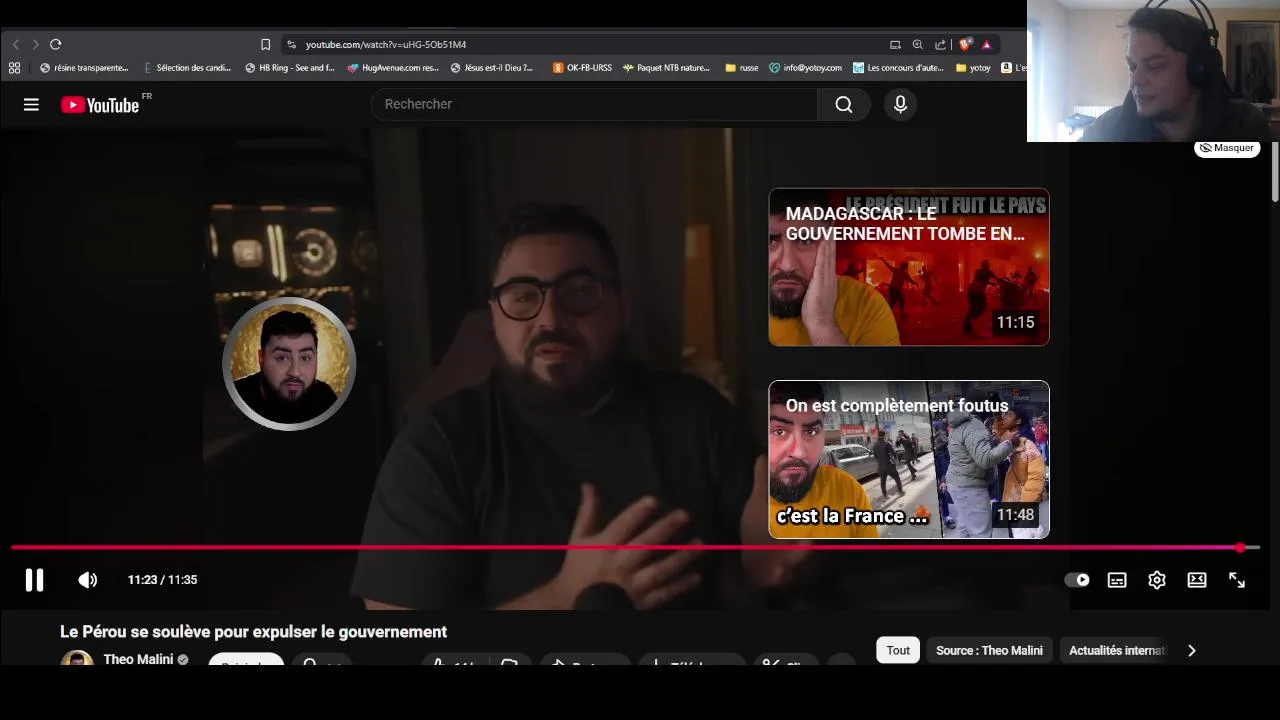Open 'Sélection des candi...' bookmark

point(187,68)
